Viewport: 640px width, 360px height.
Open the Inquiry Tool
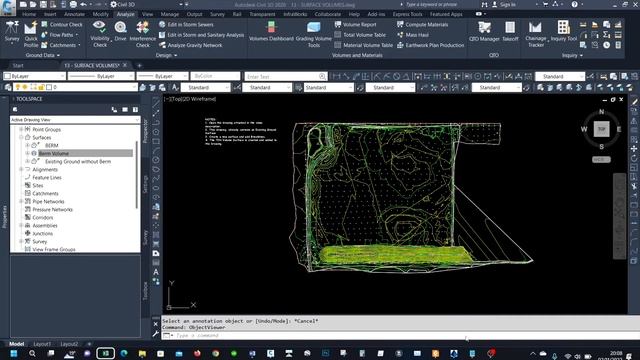coord(564,32)
